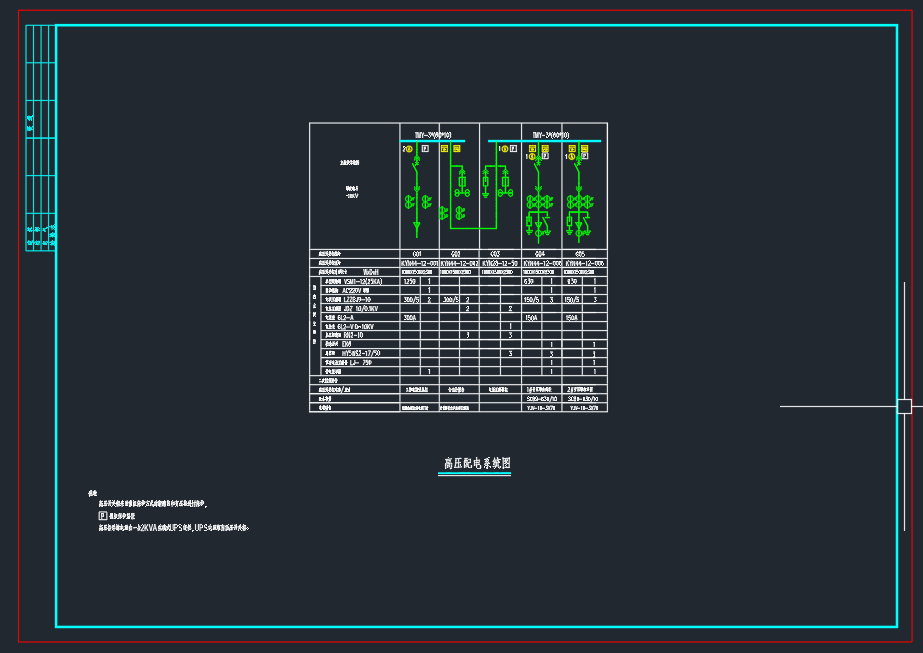923x653 pixels.
Task: Select the G01 cabinet number cell
Action: point(418,254)
